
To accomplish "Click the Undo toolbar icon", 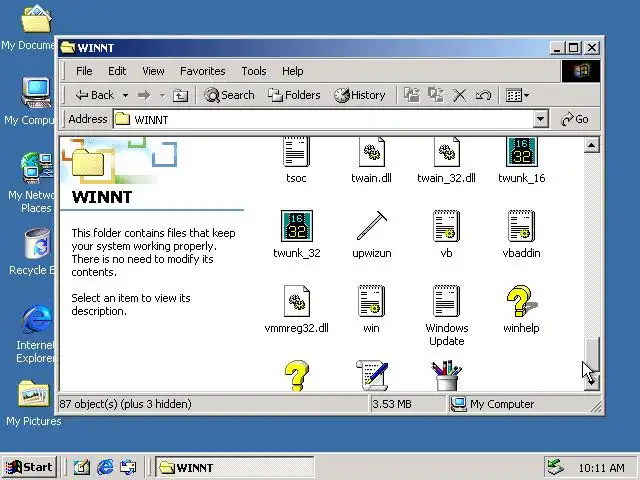I will (483, 96).
